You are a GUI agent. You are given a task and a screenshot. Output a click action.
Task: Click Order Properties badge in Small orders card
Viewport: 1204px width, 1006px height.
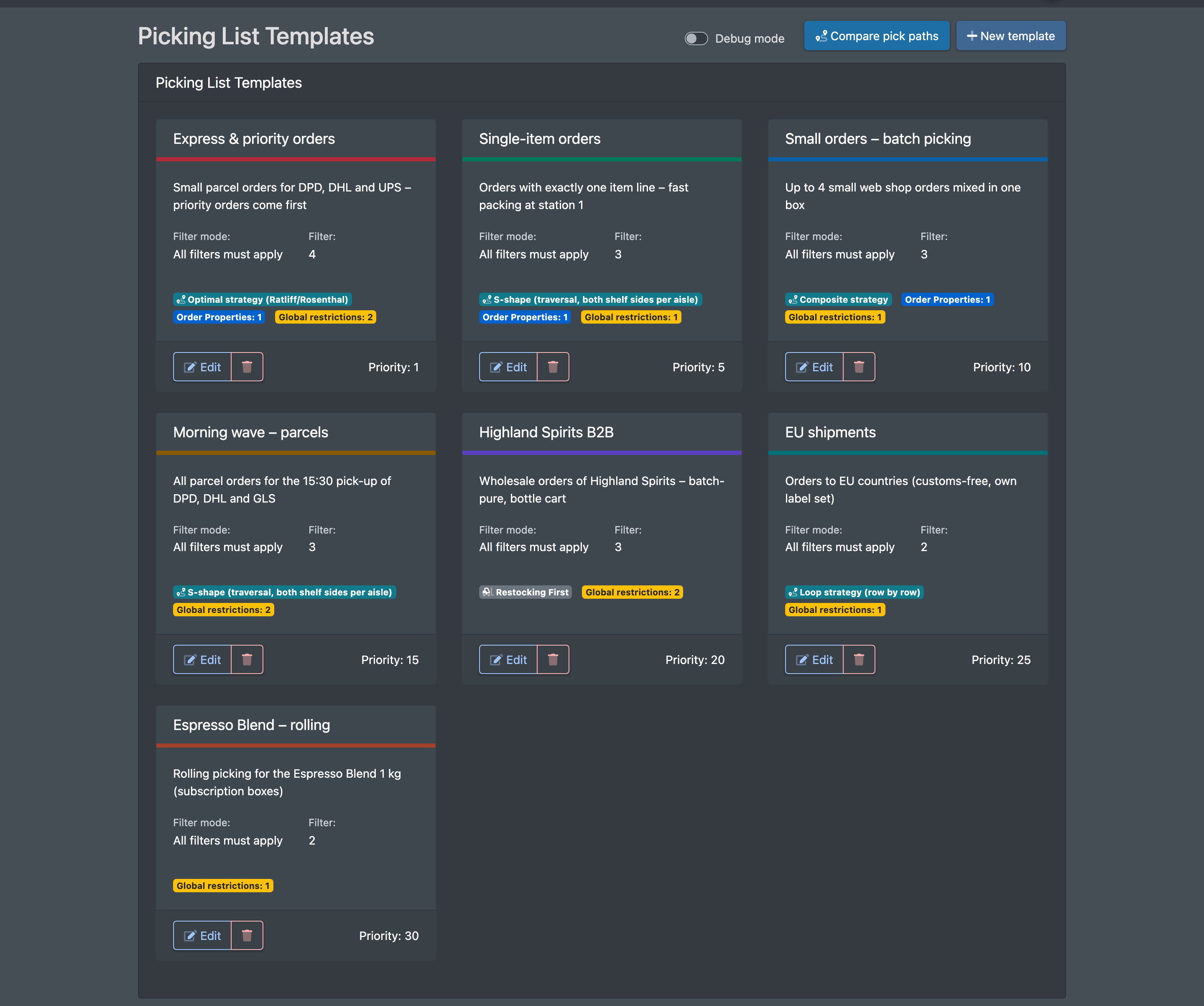[947, 299]
